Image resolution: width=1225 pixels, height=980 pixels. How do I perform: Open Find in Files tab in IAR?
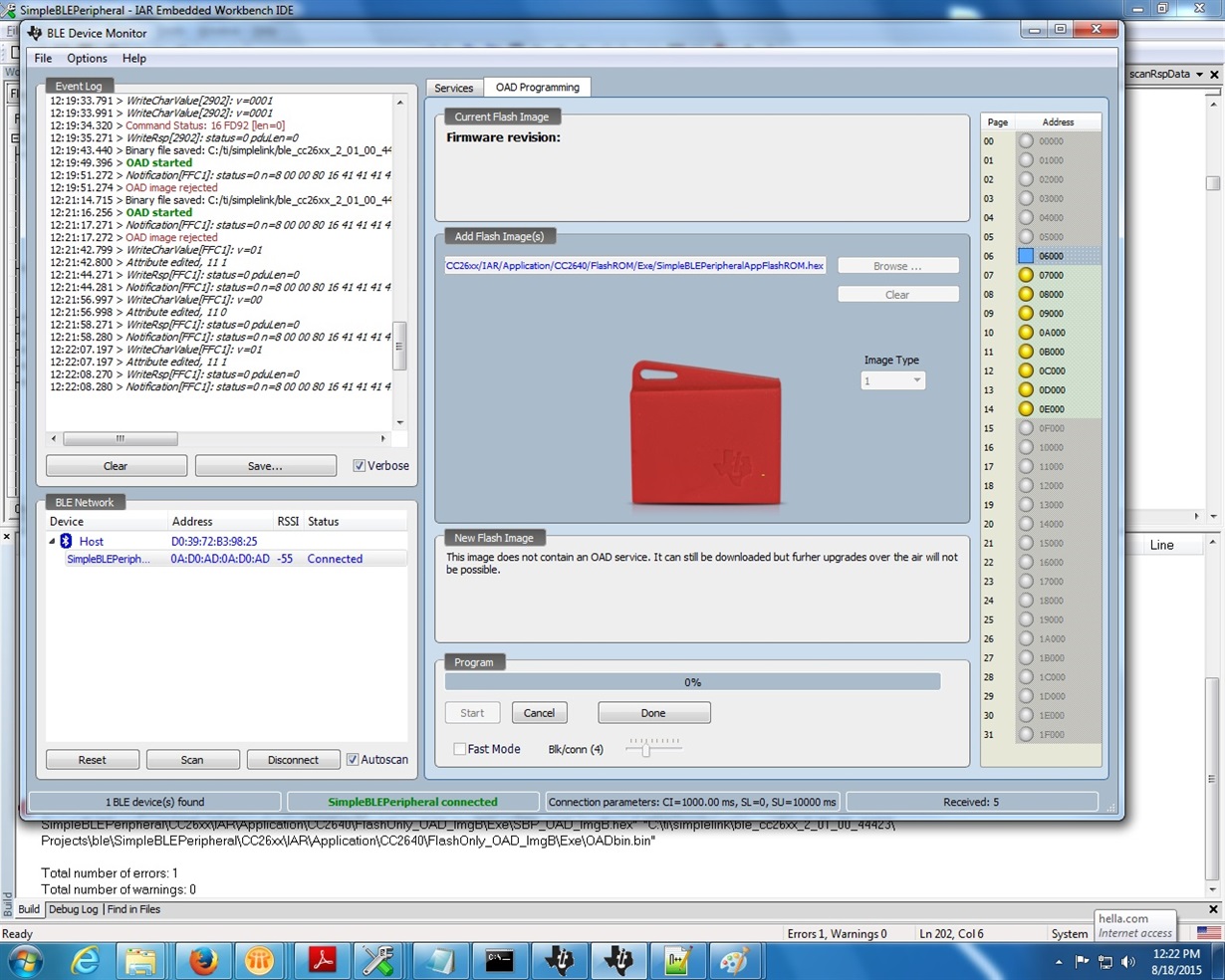tap(133, 909)
